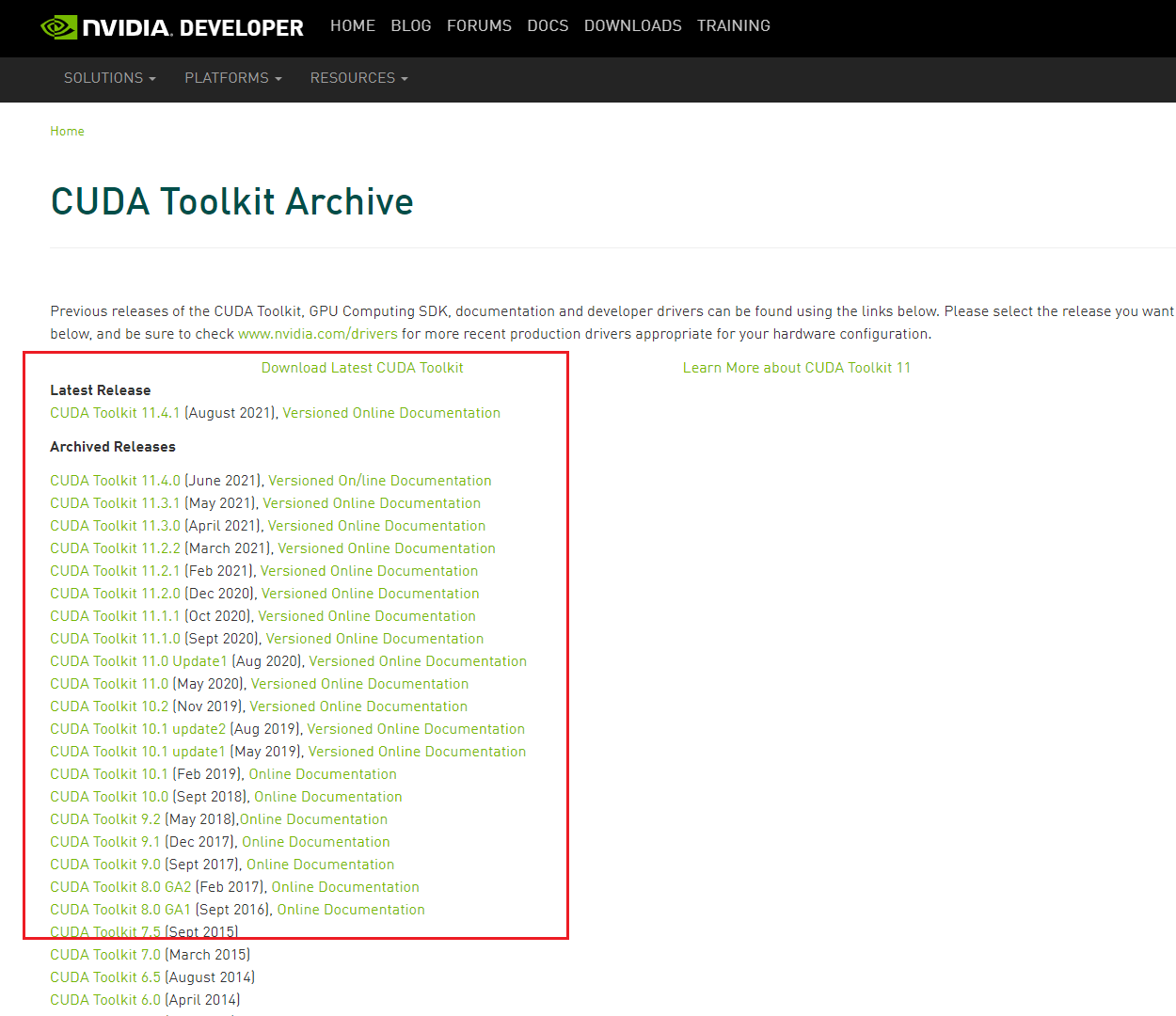The width and height of the screenshot is (1176, 1016).
Task: Select CUDA Toolkit 6.5 release
Action: (x=105, y=977)
